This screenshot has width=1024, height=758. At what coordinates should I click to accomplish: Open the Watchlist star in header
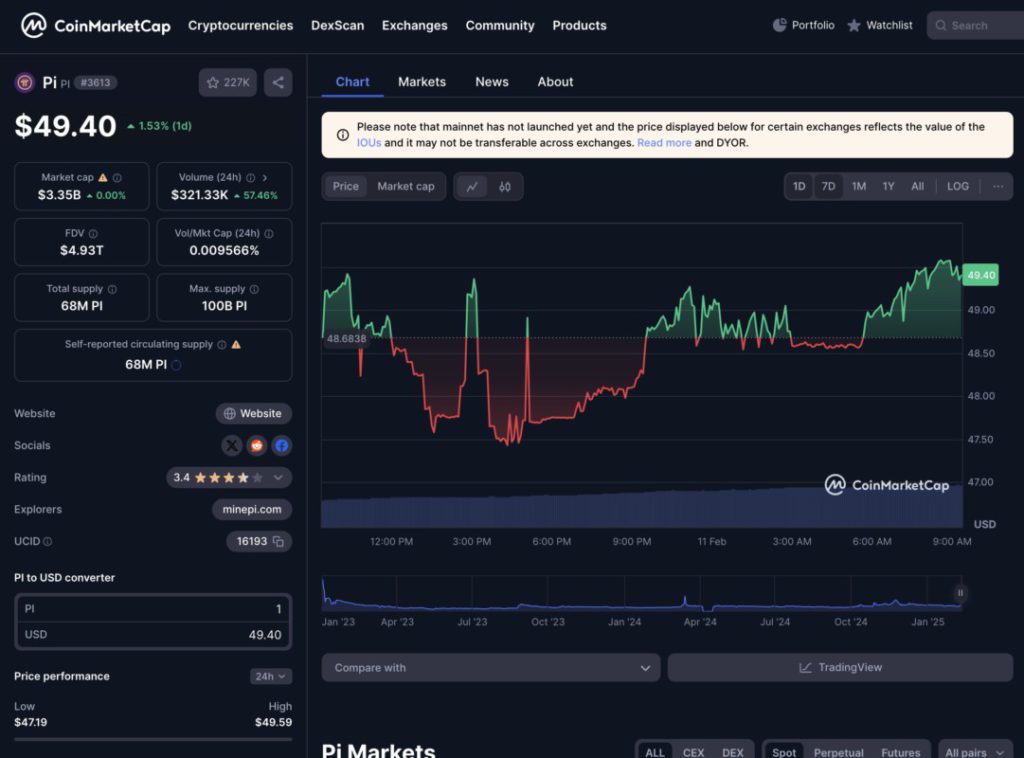point(854,25)
